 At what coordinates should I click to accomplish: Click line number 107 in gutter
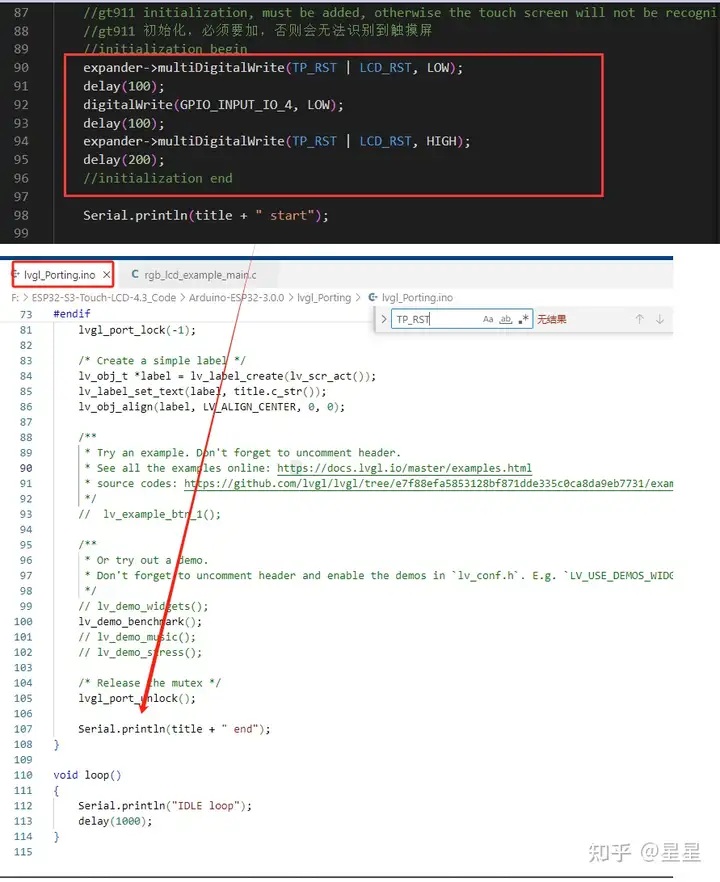pos(23,729)
